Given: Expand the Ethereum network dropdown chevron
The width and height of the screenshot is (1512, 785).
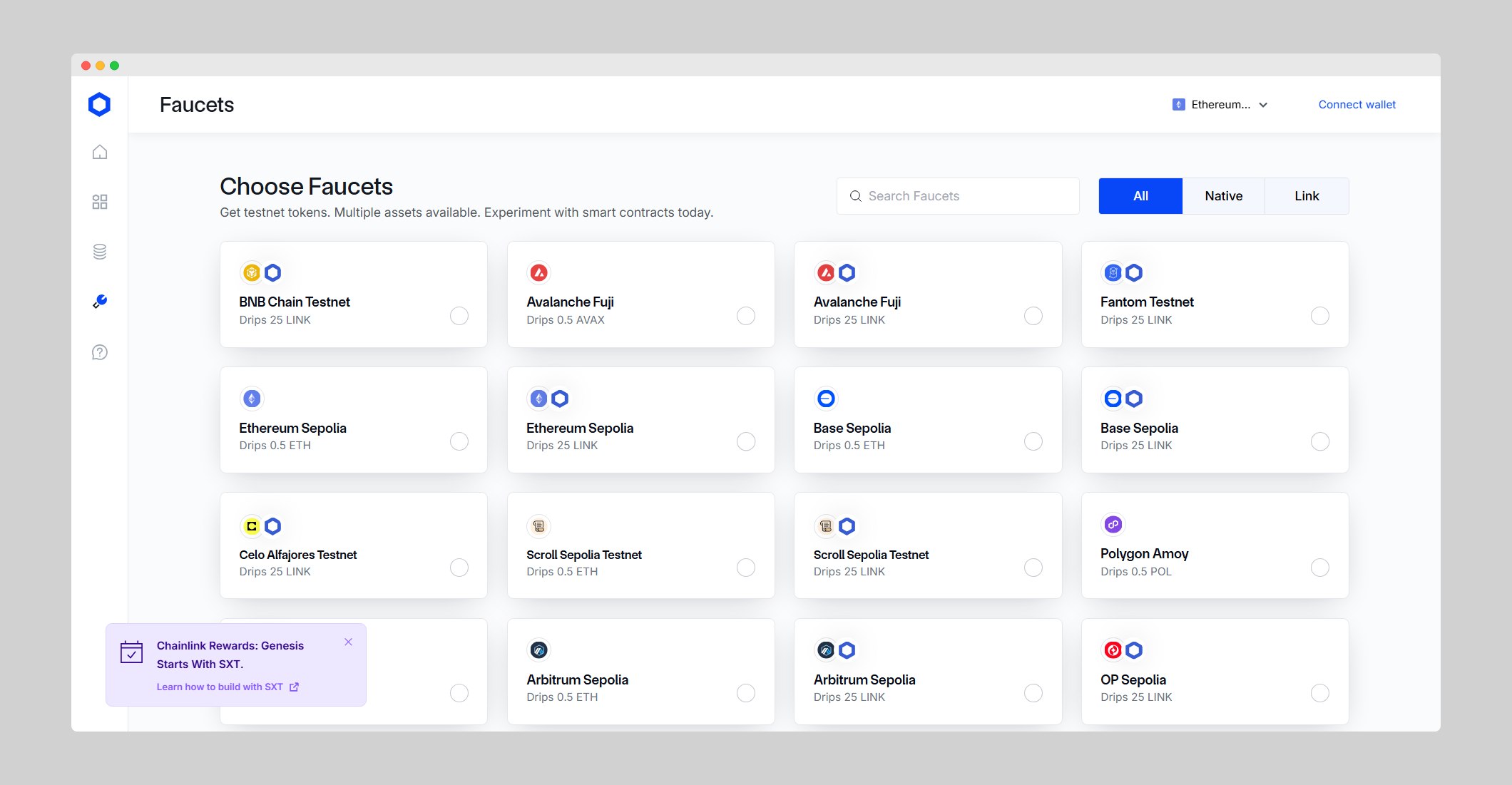Looking at the screenshot, I should point(1263,105).
